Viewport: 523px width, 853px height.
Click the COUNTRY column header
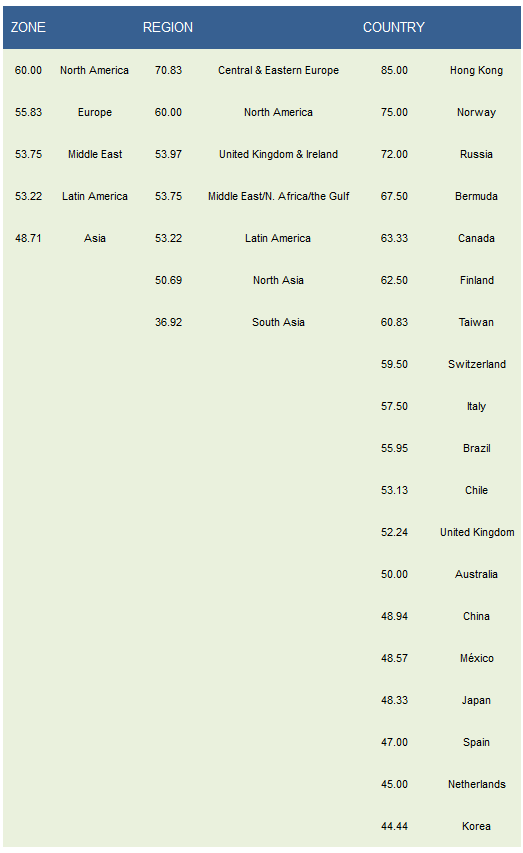click(x=393, y=27)
